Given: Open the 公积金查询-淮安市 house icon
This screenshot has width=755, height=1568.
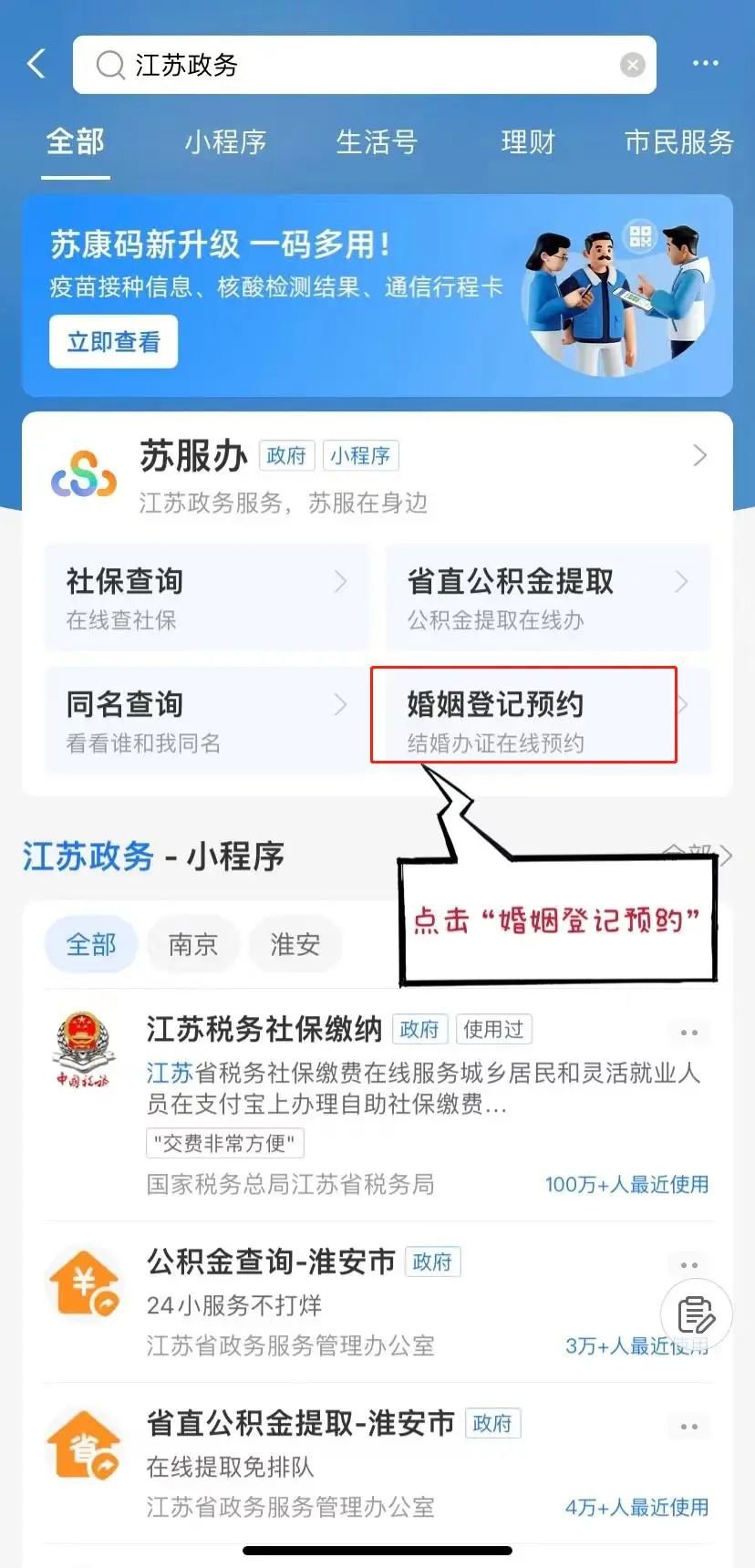Looking at the screenshot, I should pos(84,1282).
